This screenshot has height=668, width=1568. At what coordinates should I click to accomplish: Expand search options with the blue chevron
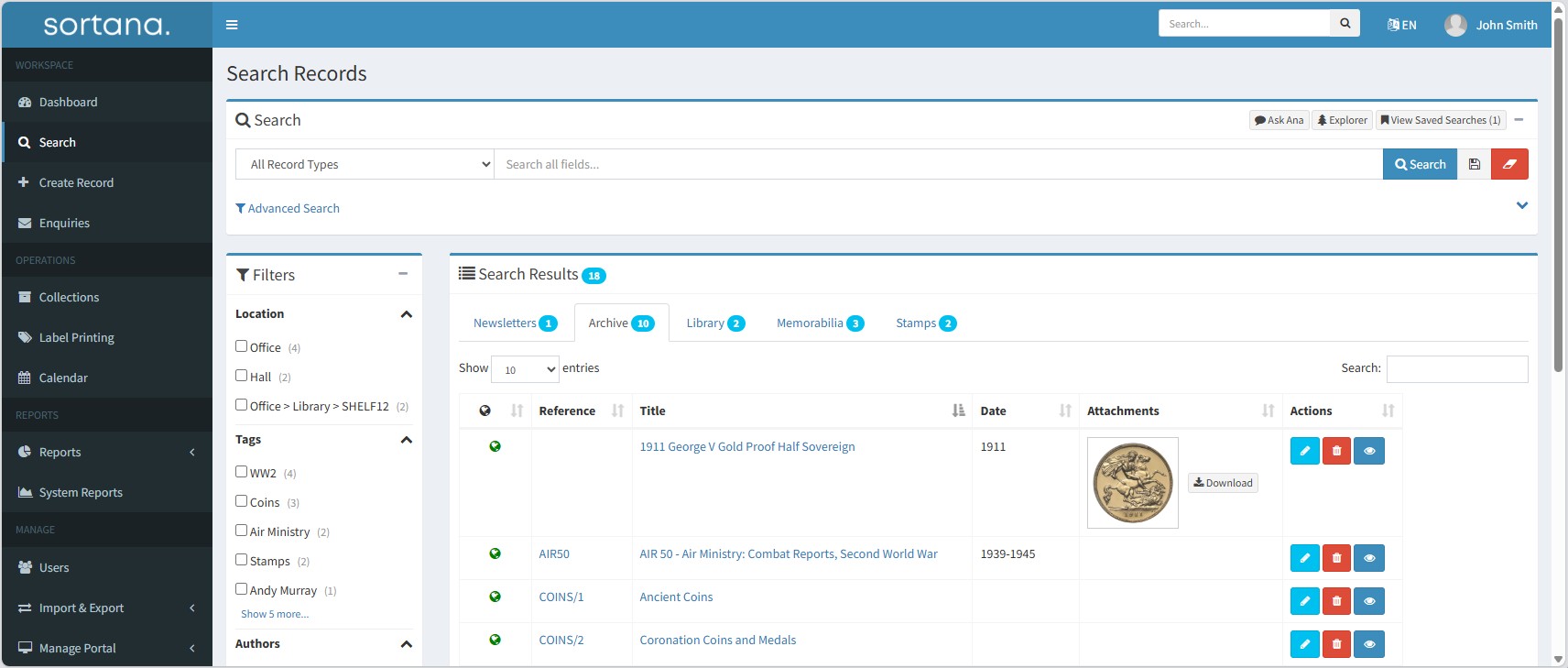(1522, 205)
